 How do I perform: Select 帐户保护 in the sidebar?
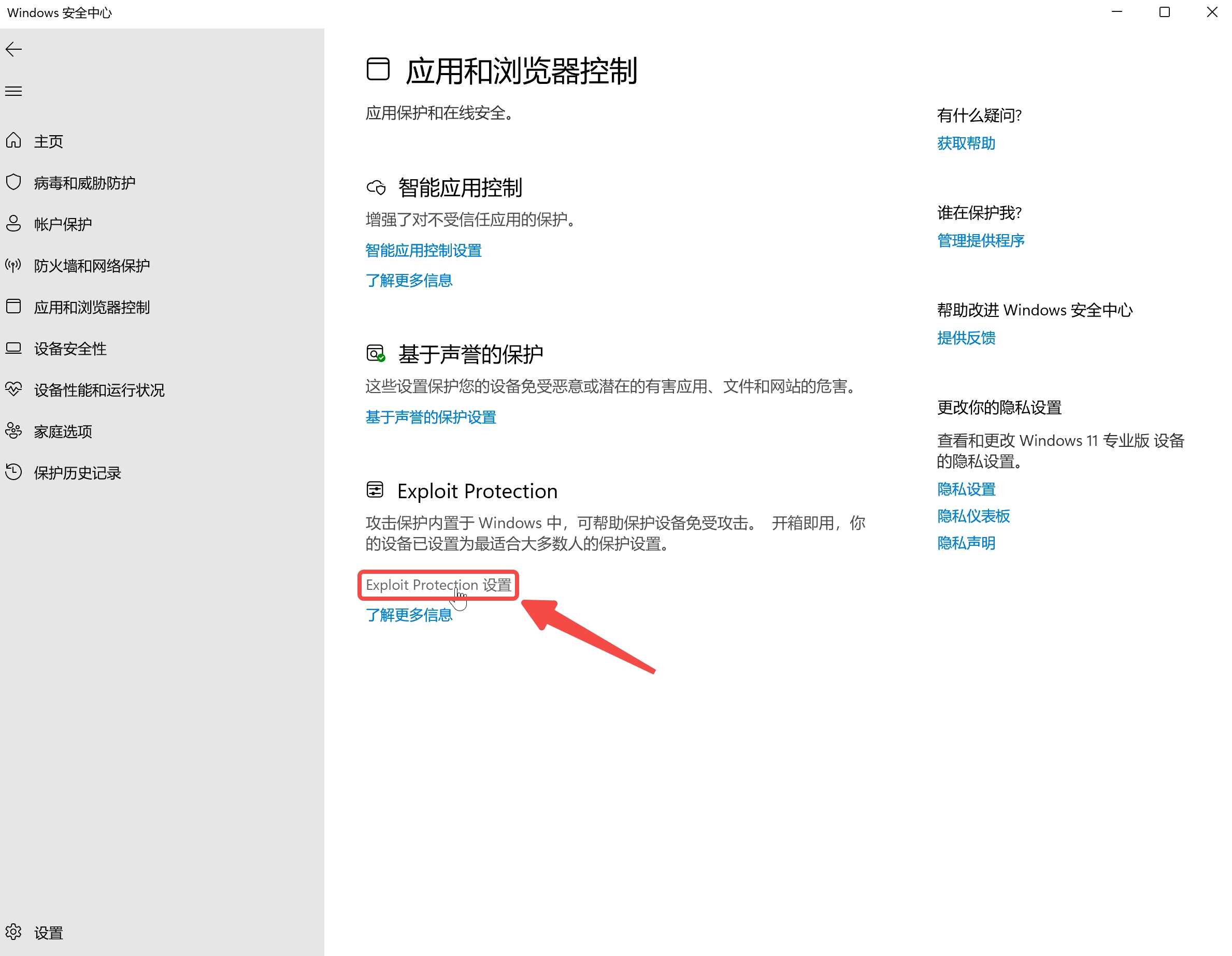[x=63, y=224]
